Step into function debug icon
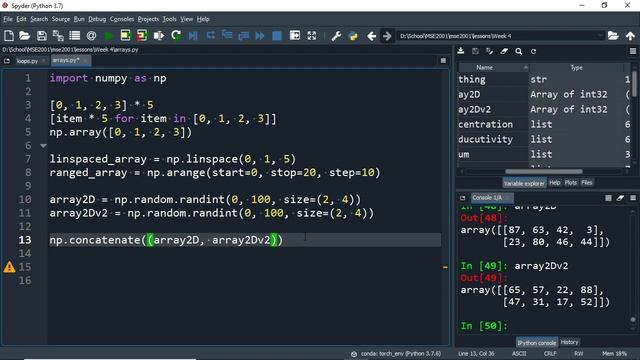Viewport: 640px width, 360px height. (227, 36)
